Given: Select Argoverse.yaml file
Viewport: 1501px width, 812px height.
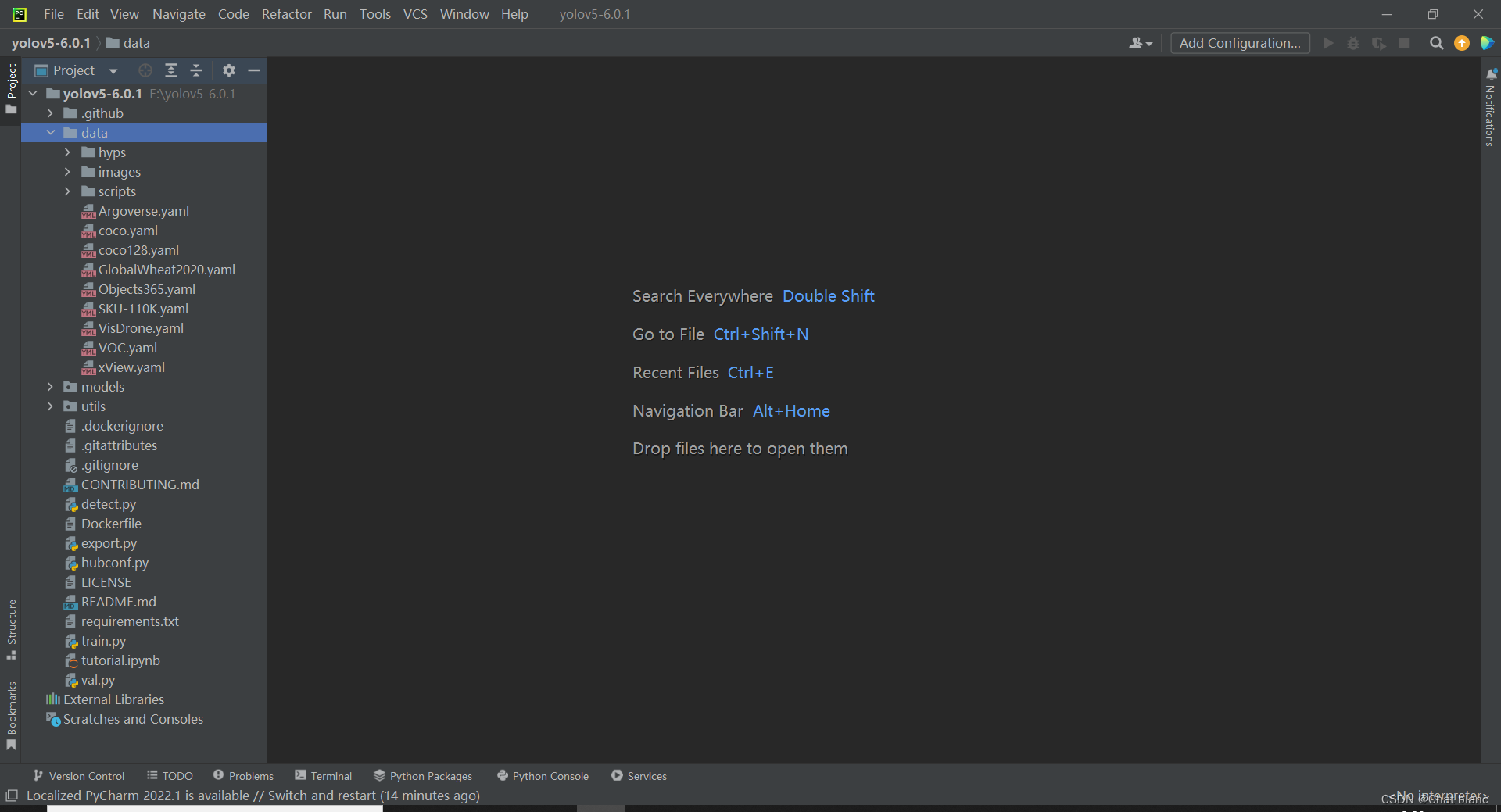Looking at the screenshot, I should [144, 211].
